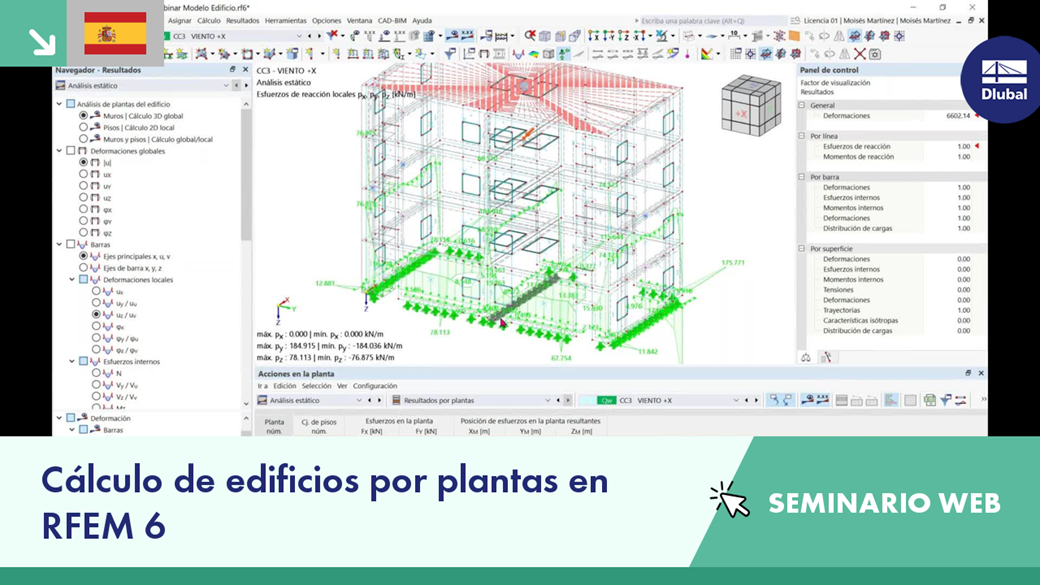
Task: Click the Acciones en la planta undock icon
Action: (x=968, y=373)
